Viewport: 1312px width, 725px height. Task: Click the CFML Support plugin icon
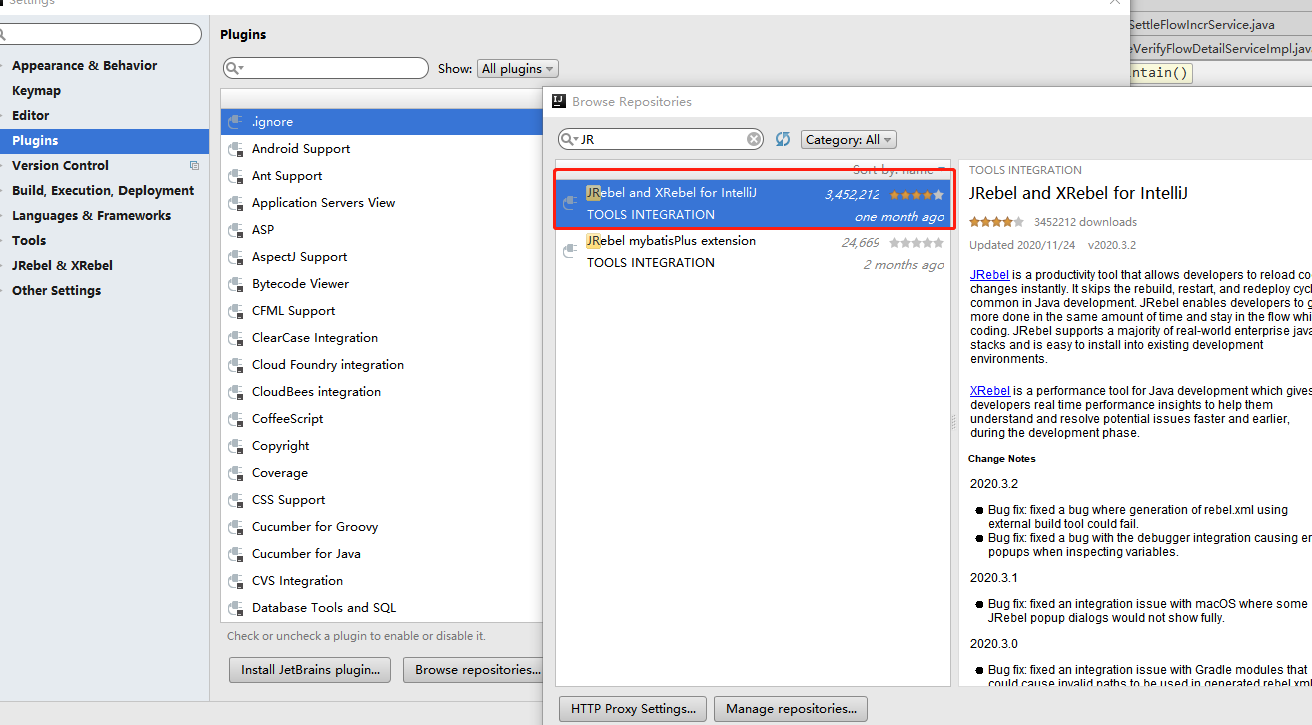[x=236, y=311]
